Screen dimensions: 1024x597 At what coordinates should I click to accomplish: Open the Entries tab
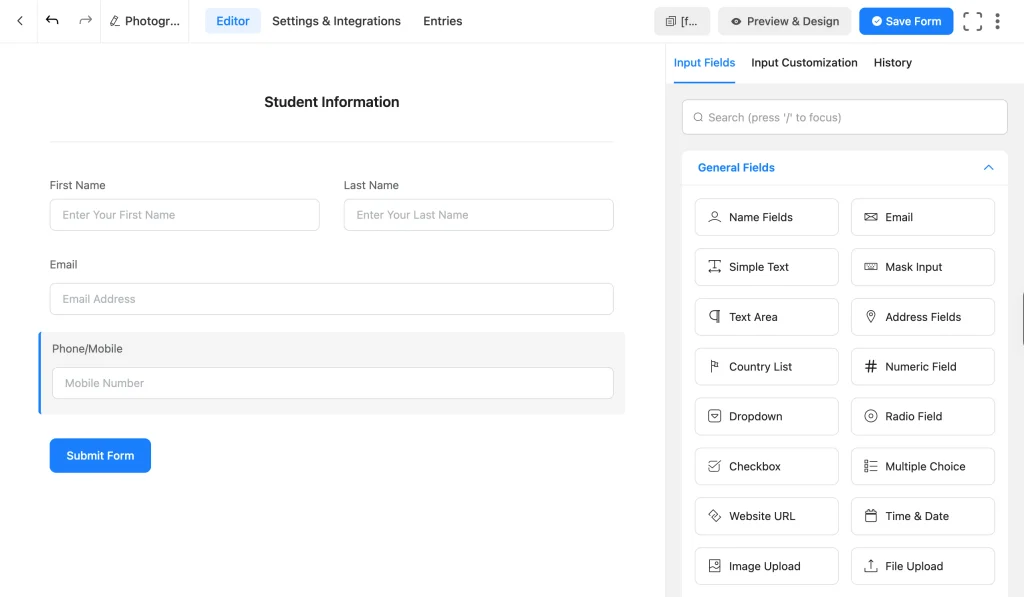click(x=443, y=21)
